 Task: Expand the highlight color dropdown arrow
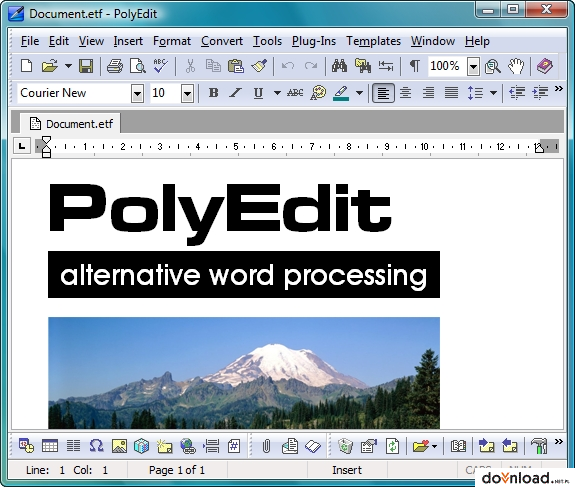[360, 93]
